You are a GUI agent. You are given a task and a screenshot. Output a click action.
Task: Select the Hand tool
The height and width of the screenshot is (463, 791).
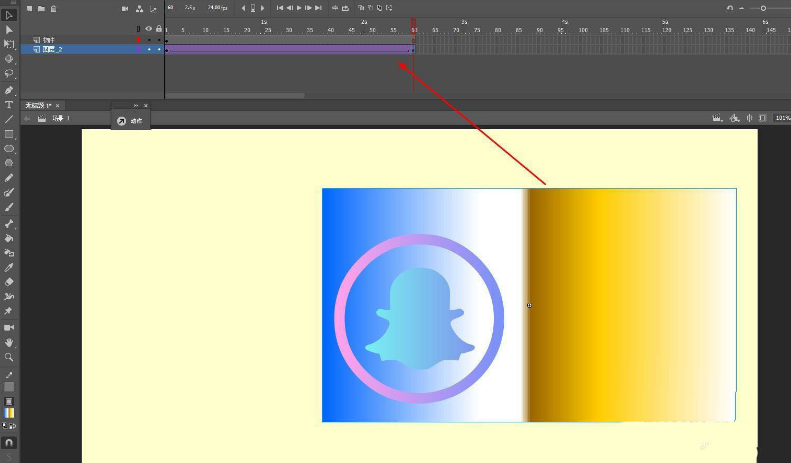[9, 342]
